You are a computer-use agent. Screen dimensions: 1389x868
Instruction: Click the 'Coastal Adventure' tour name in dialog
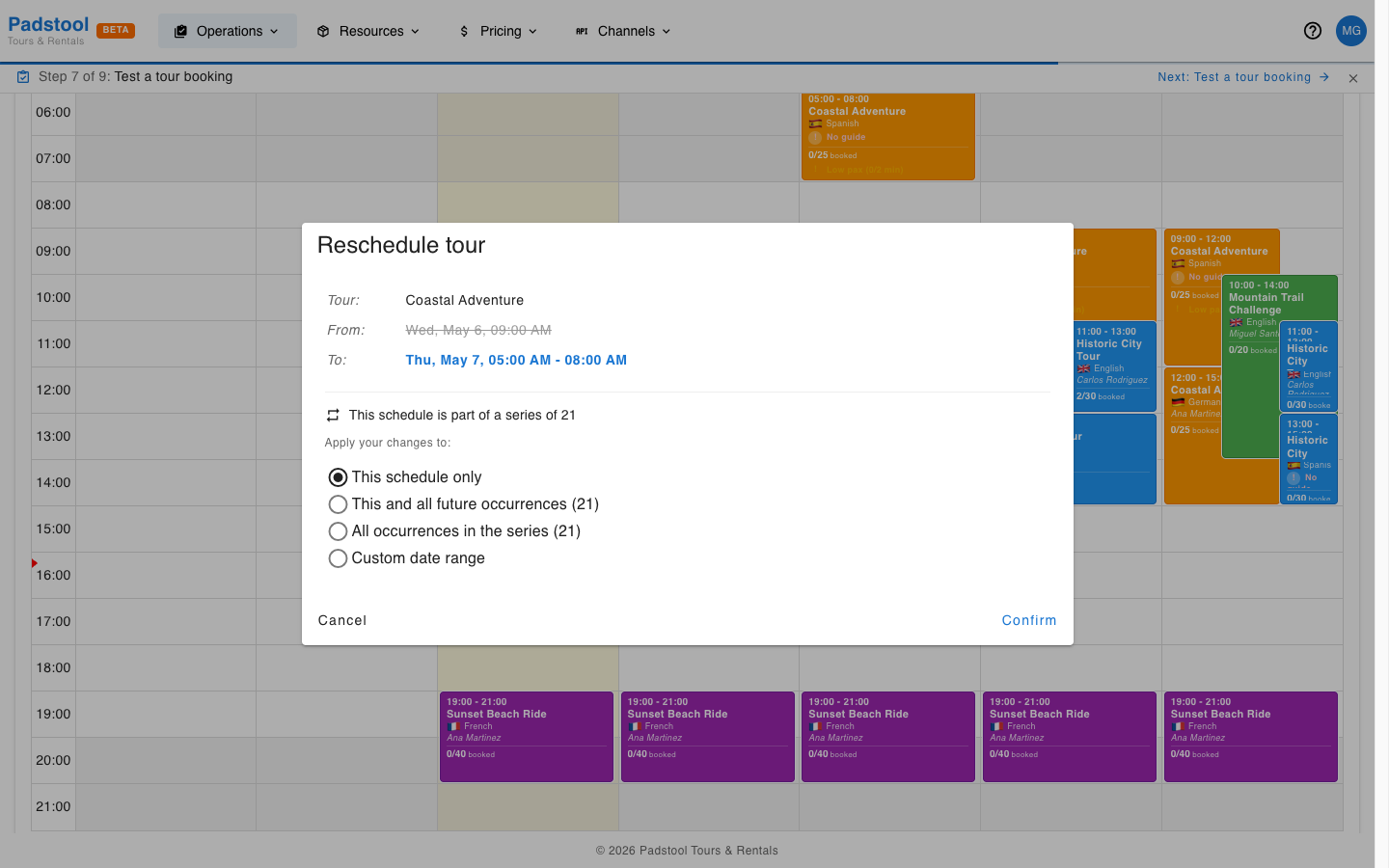(465, 300)
